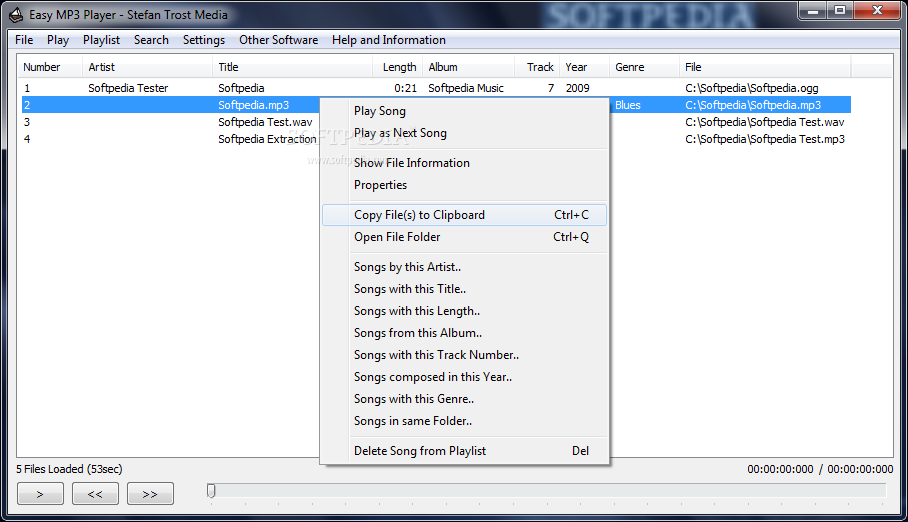The width and height of the screenshot is (908, 522).
Task: Choose Delete Song from Playlist
Action: coord(464,451)
